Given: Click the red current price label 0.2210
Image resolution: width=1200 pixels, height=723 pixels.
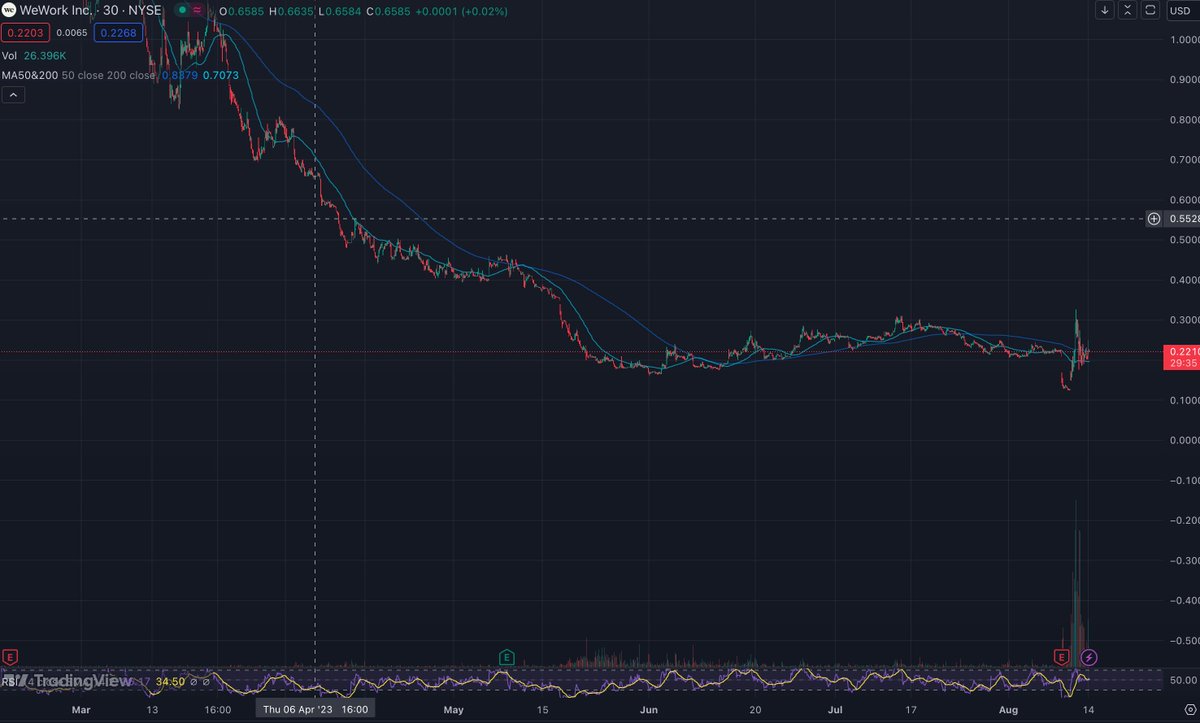Looking at the screenshot, I should (1180, 357).
